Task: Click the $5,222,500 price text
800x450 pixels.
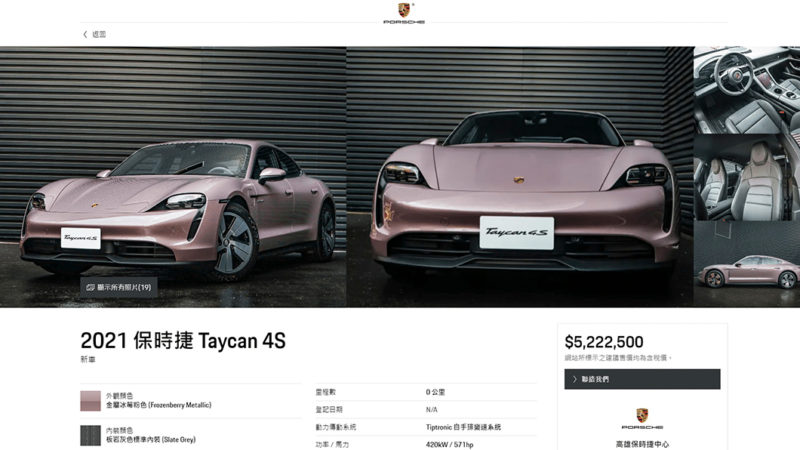Action: [604, 342]
